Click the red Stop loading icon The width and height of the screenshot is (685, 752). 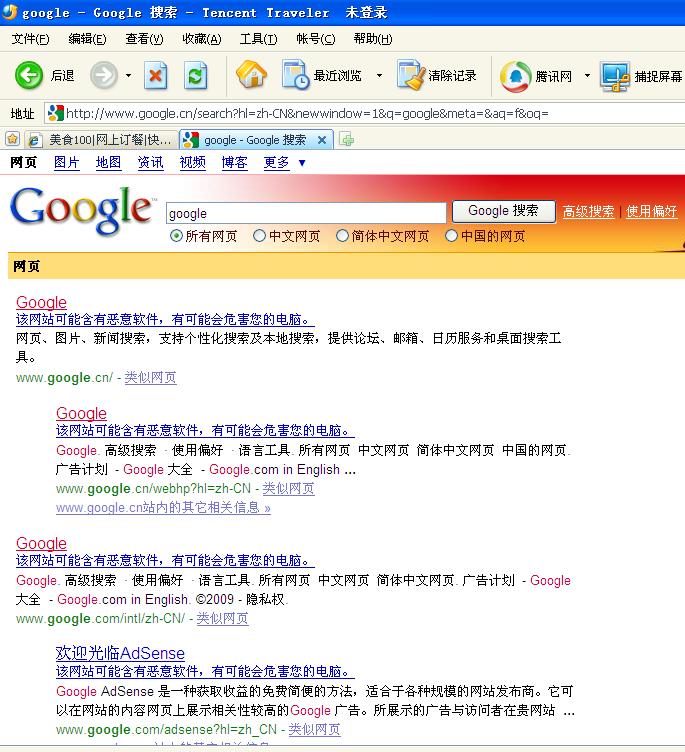tap(156, 75)
